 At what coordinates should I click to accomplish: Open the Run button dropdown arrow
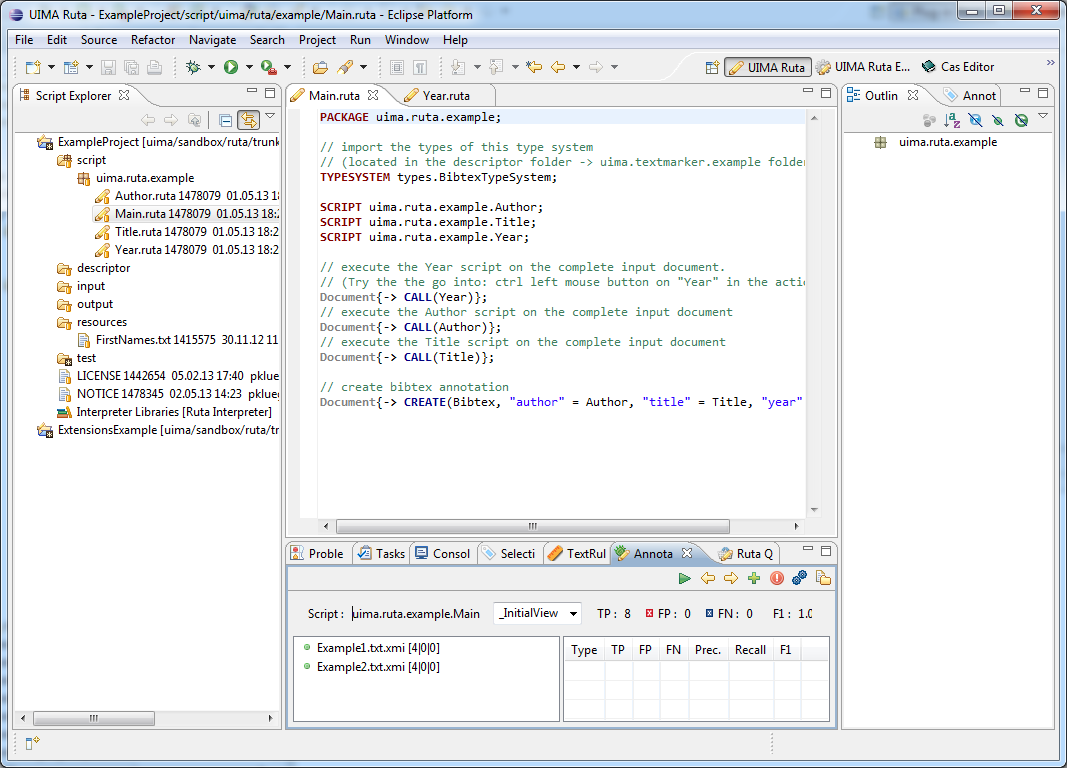247,67
